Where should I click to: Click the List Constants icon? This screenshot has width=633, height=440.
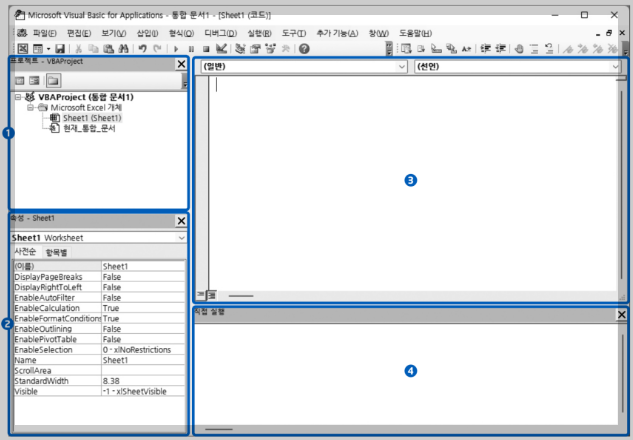[421, 49]
